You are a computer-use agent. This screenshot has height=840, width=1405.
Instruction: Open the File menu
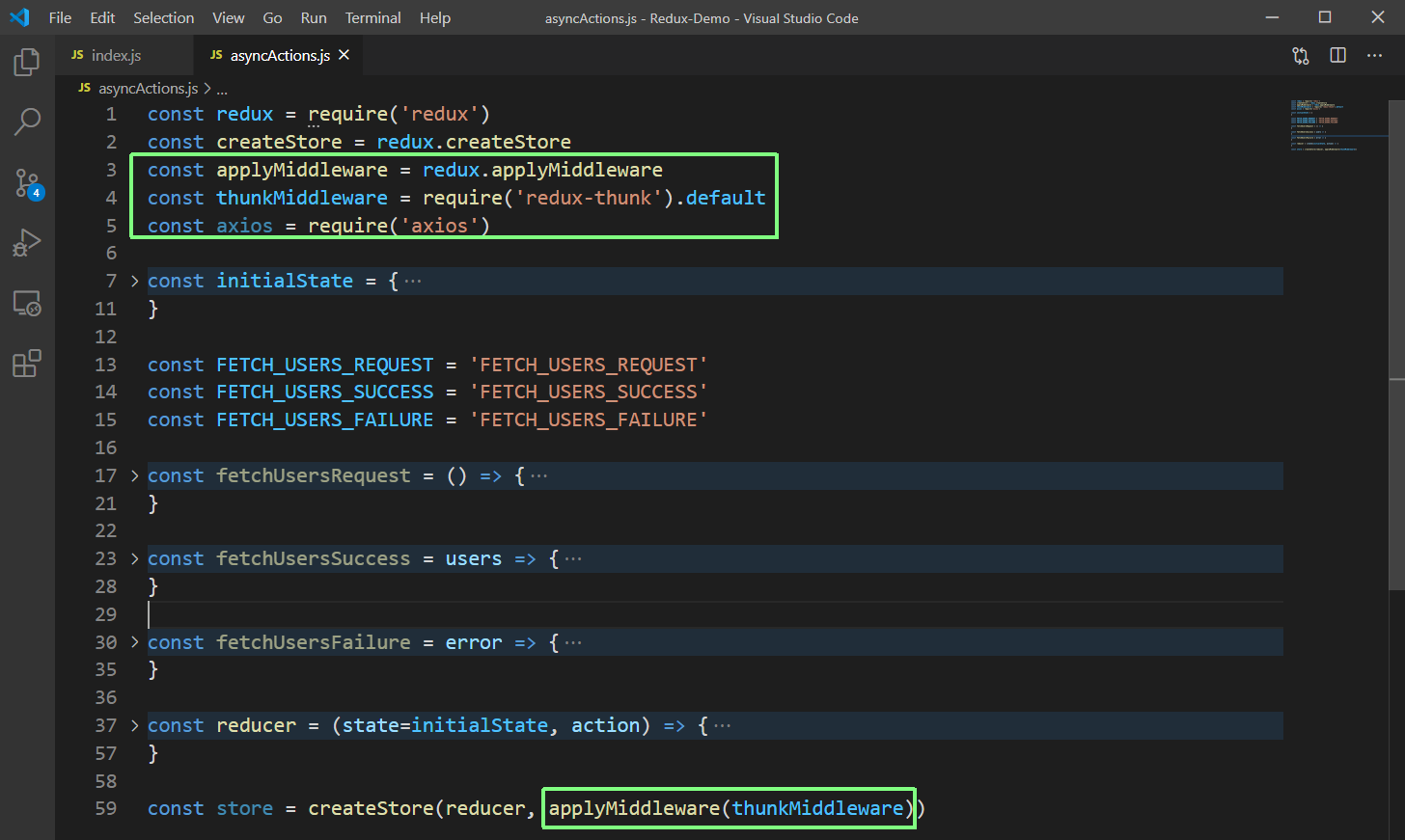60,17
